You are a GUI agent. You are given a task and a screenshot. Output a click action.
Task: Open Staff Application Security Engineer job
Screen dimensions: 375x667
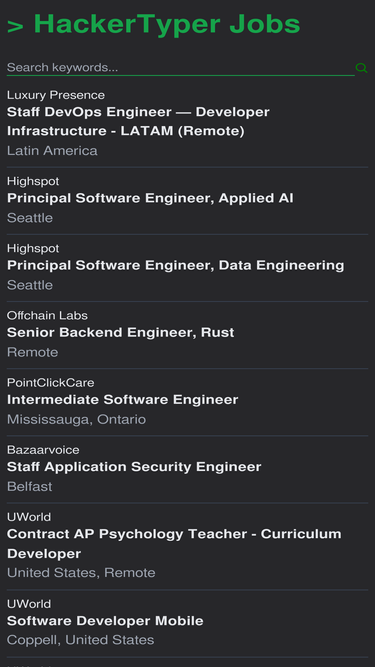pyautogui.click(x=134, y=467)
